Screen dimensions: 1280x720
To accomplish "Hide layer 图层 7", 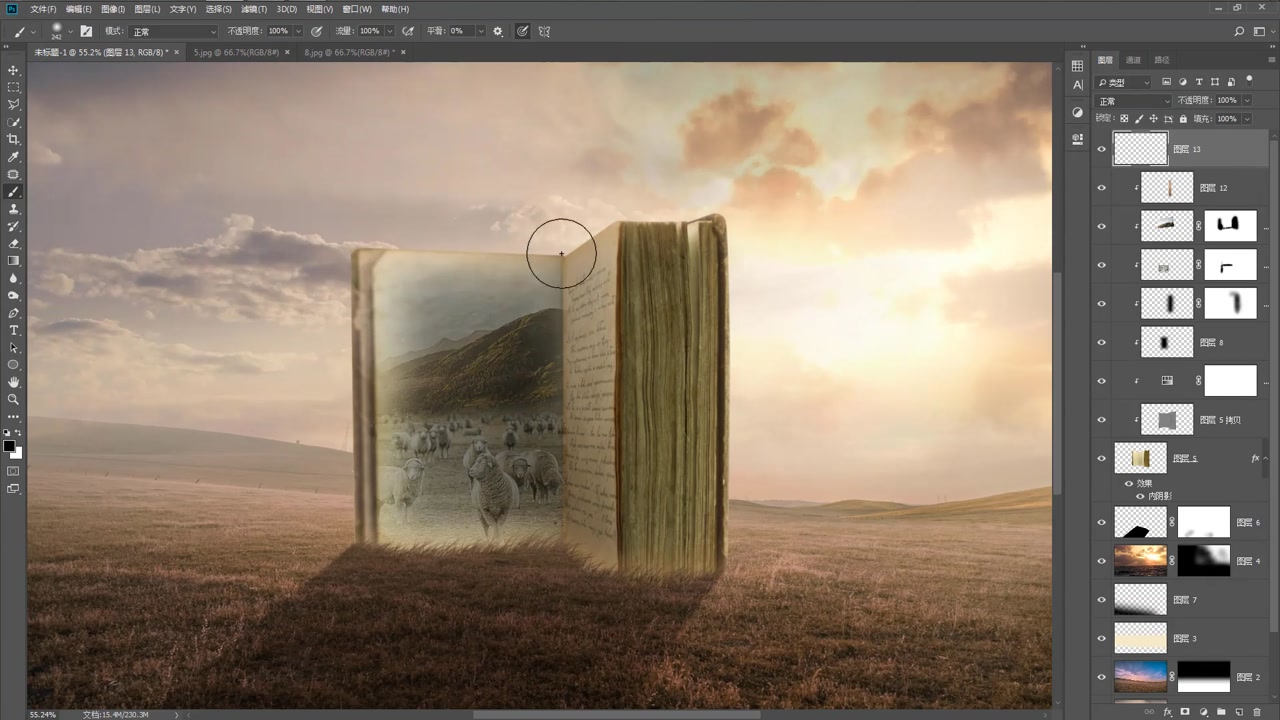I will 1101,600.
